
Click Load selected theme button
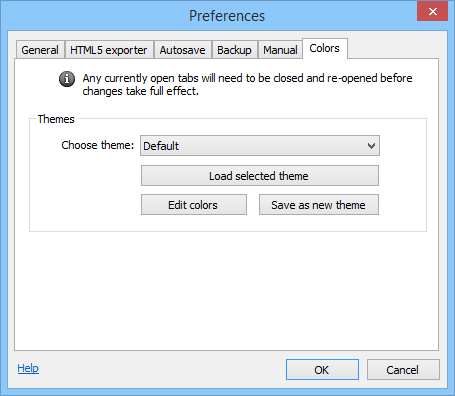[x=260, y=176]
